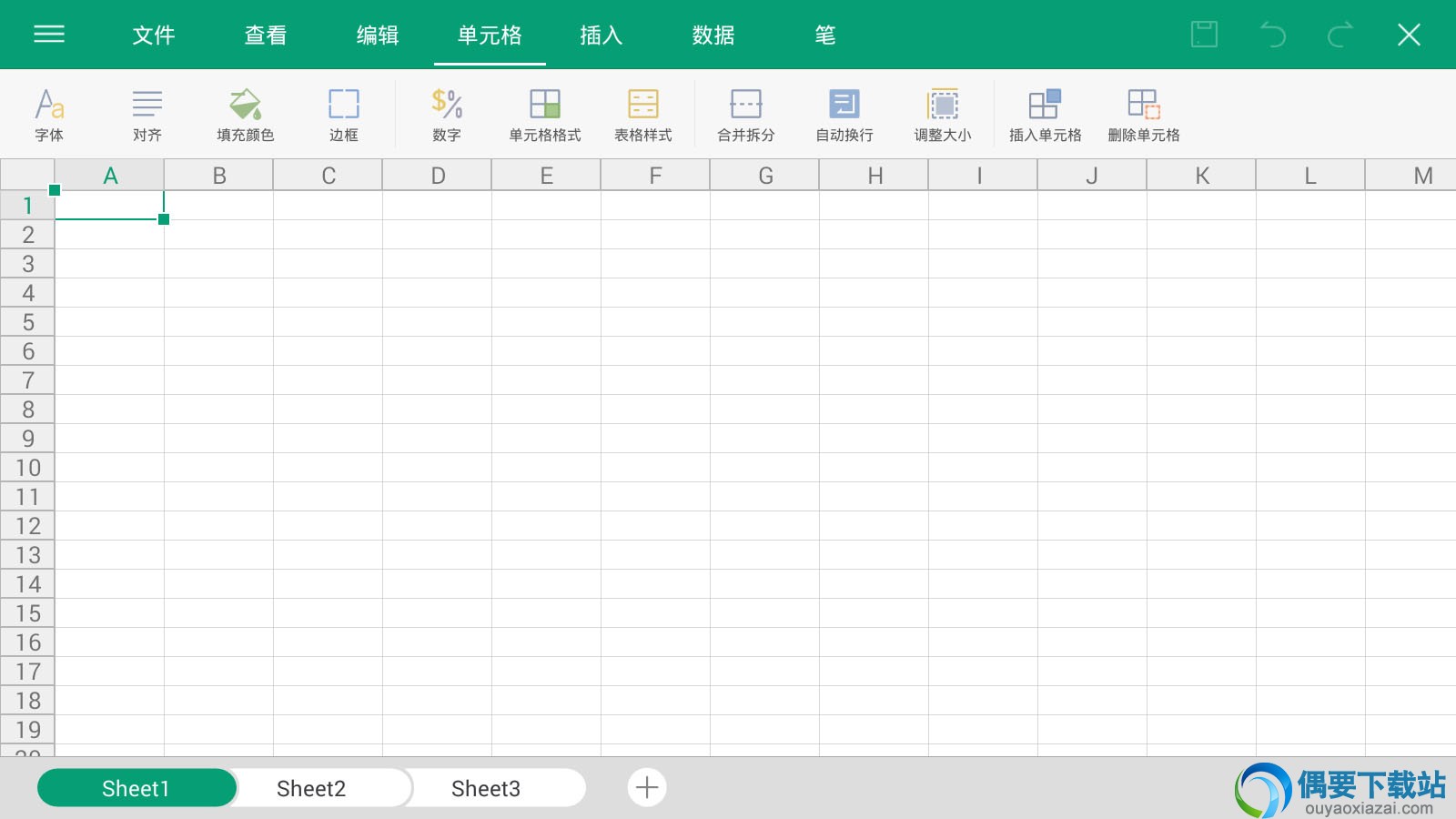Click the undo arrow icon

click(x=1273, y=35)
